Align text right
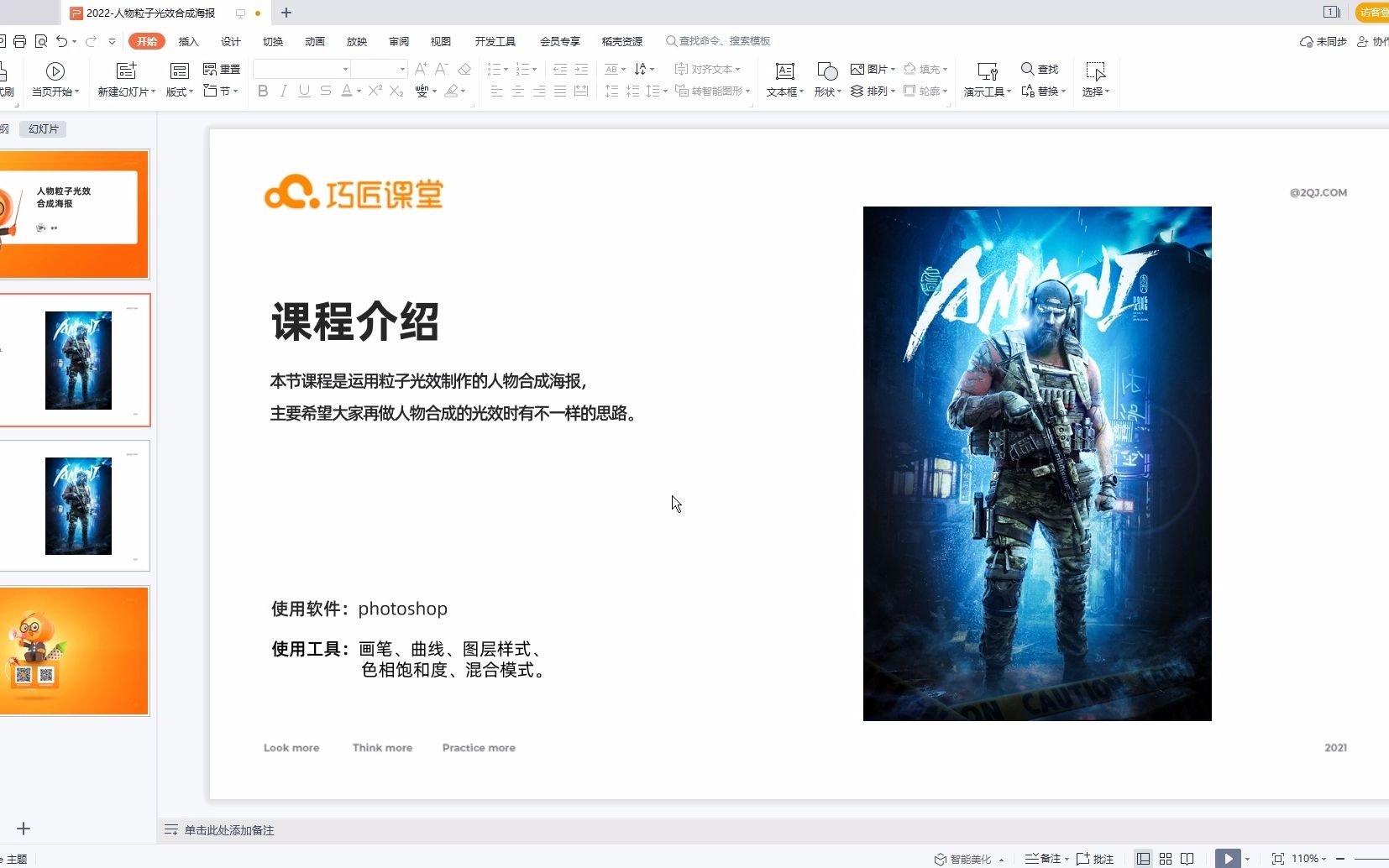 pyautogui.click(x=539, y=91)
